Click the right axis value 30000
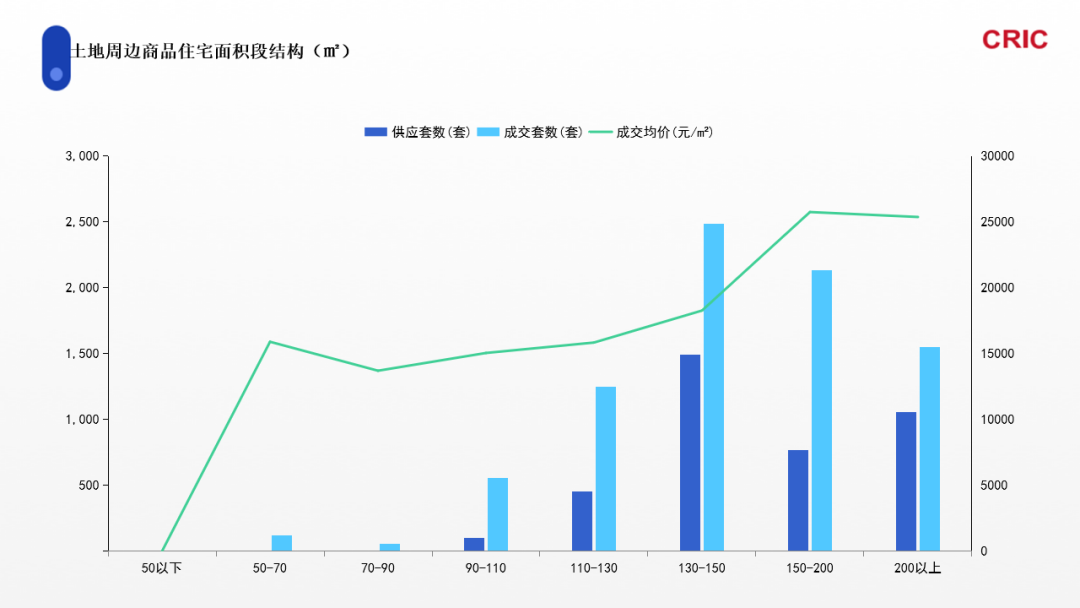This screenshot has height=608, width=1080. click(997, 156)
